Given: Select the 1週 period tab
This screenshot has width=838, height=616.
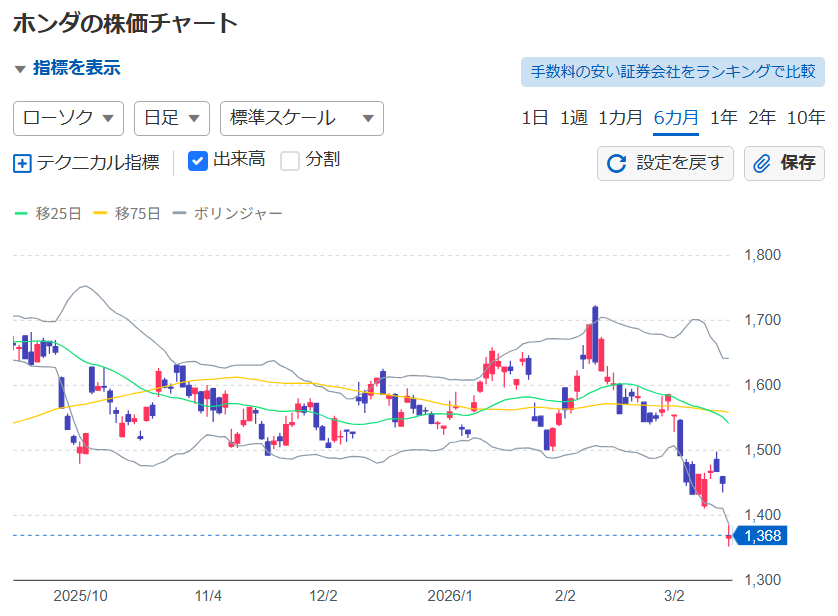Looking at the screenshot, I should (573, 117).
